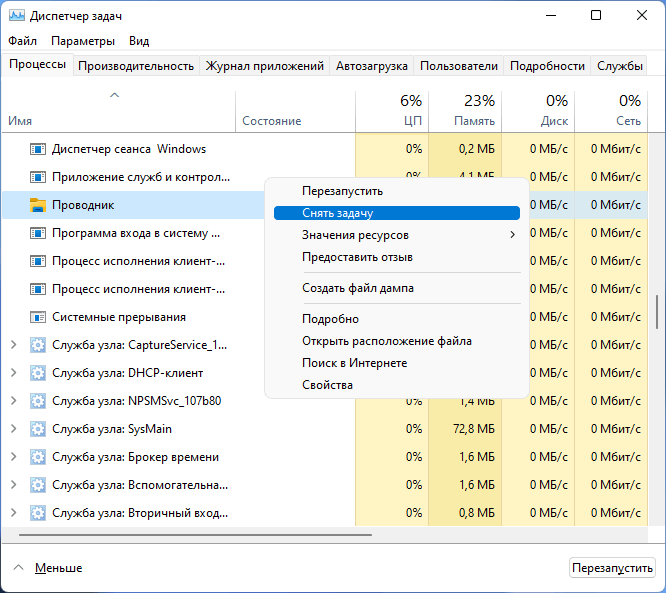The height and width of the screenshot is (593, 666).
Task: Open the Параметры menu
Action: coord(83,41)
